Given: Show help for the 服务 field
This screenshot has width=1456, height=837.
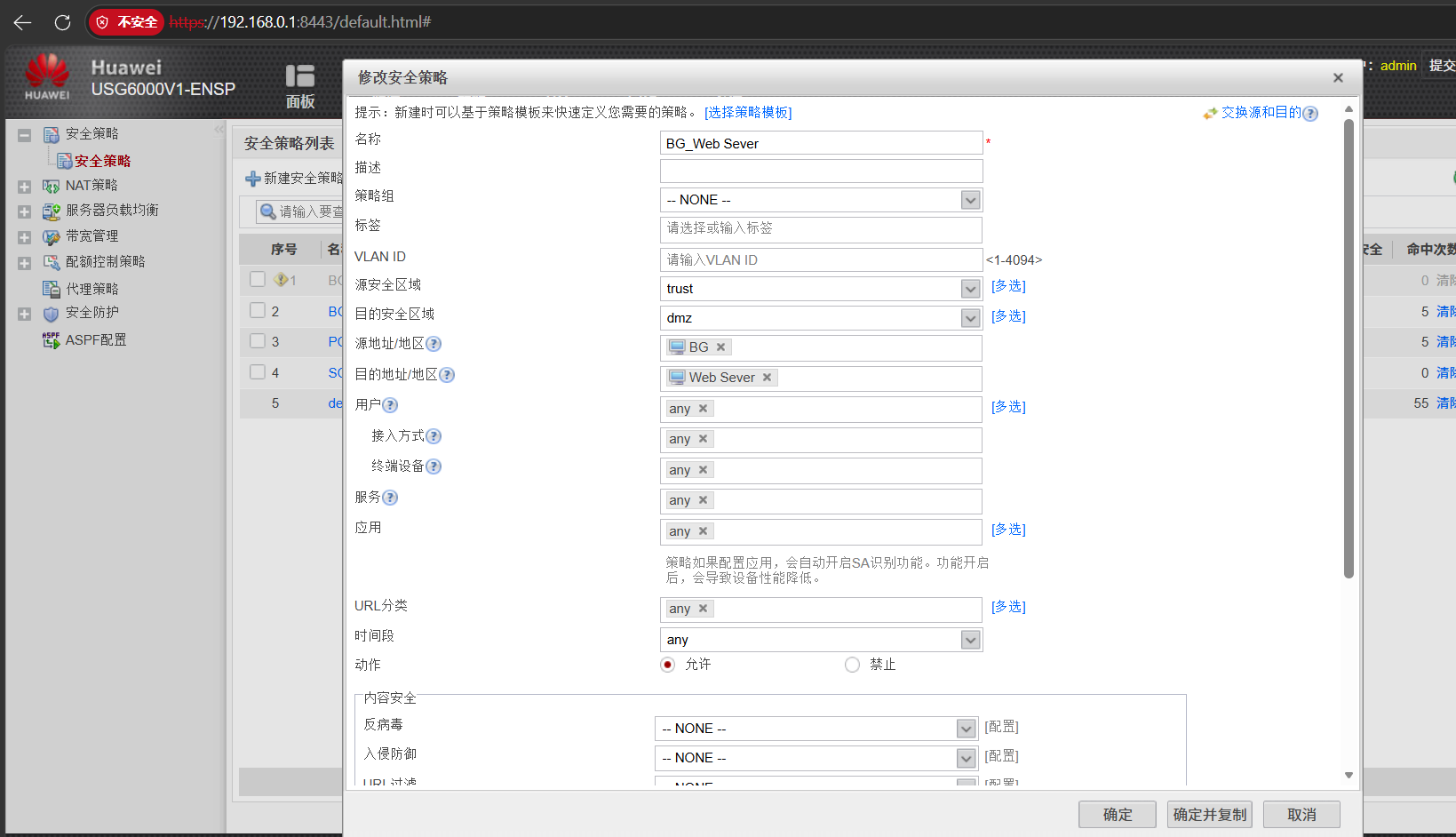Looking at the screenshot, I should 390,498.
